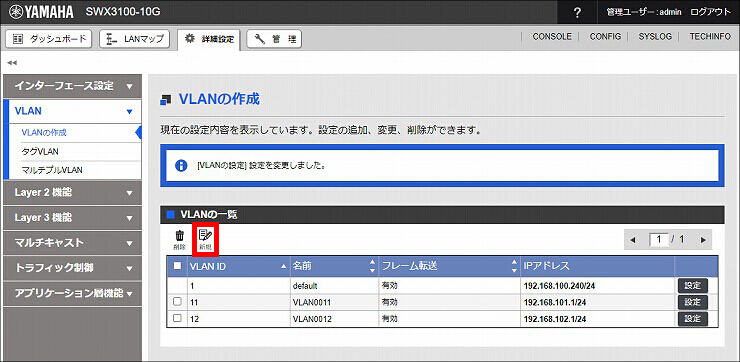Click the '管理ユーザー: admin' label
The image size is (740, 362).
pyautogui.click(x=644, y=13)
